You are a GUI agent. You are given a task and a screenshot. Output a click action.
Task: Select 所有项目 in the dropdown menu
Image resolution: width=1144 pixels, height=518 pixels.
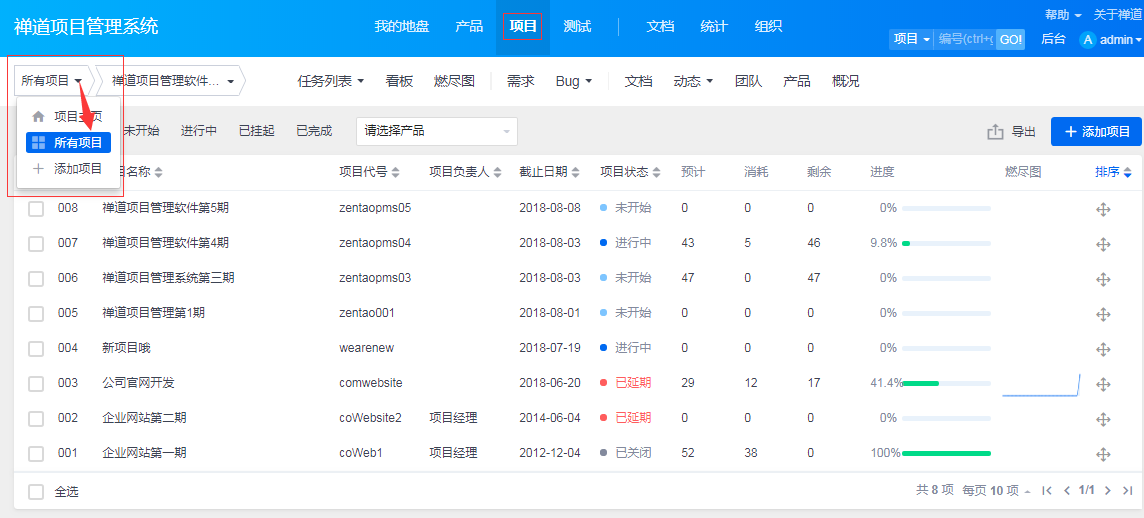coord(68,143)
